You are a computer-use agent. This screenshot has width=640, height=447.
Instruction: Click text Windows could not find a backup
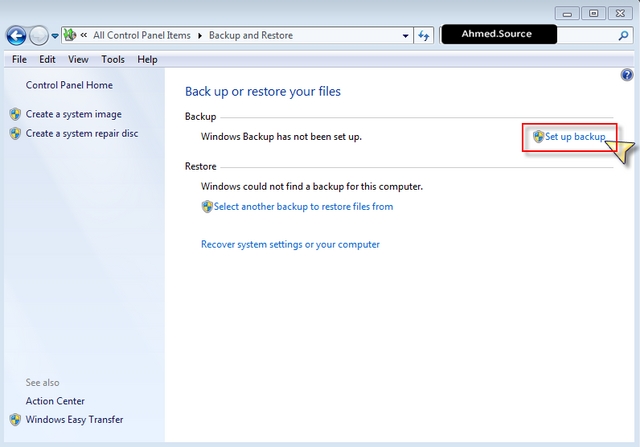[x=312, y=187]
